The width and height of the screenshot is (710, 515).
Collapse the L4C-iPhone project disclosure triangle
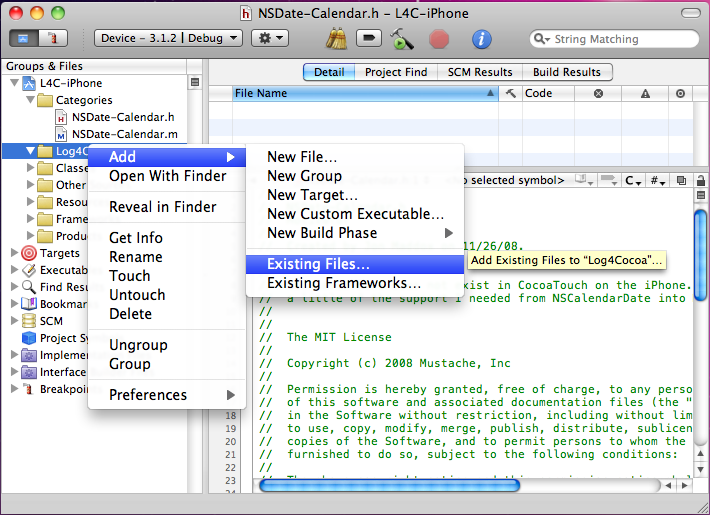pyautogui.click(x=14, y=83)
